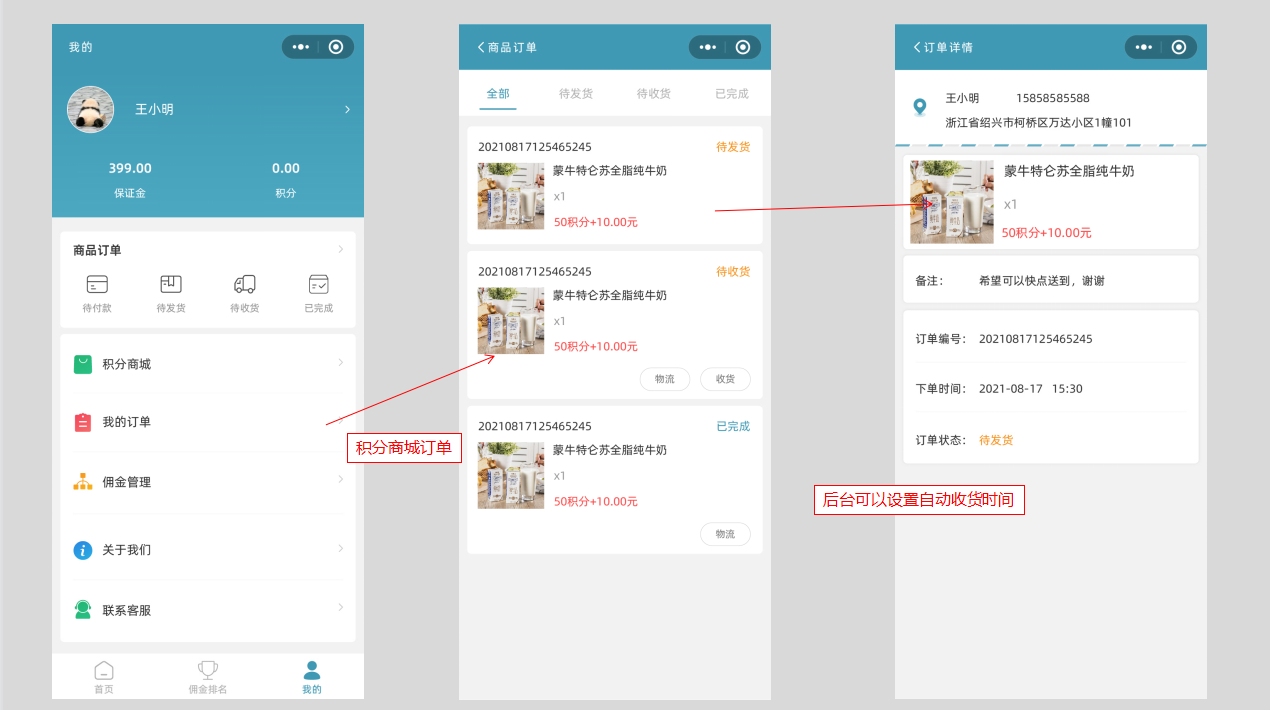Open 我的订单 row chevron
The width and height of the screenshot is (1270, 710).
click(x=341, y=422)
